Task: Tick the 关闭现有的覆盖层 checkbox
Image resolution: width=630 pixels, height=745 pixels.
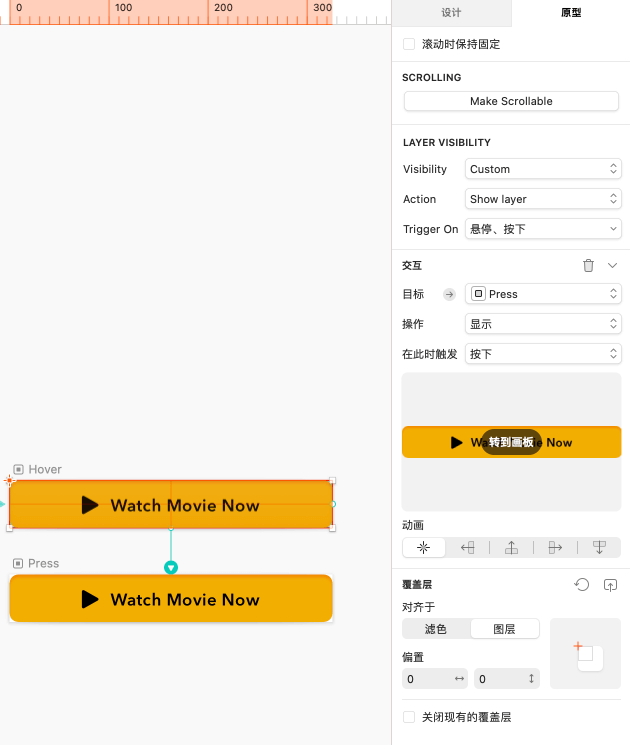Action: (x=409, y=717)
